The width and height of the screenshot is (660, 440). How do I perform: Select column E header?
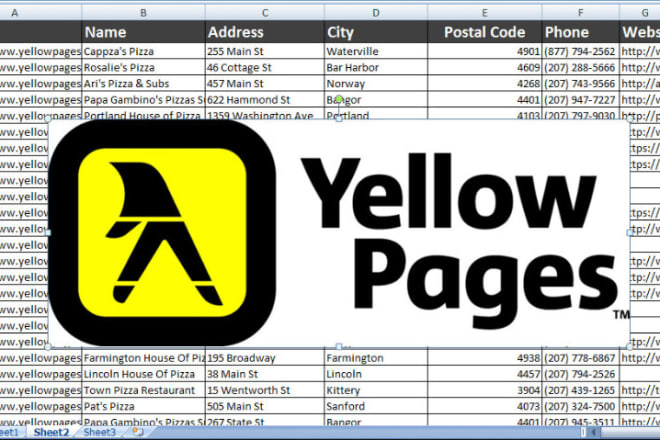(484, 13)
